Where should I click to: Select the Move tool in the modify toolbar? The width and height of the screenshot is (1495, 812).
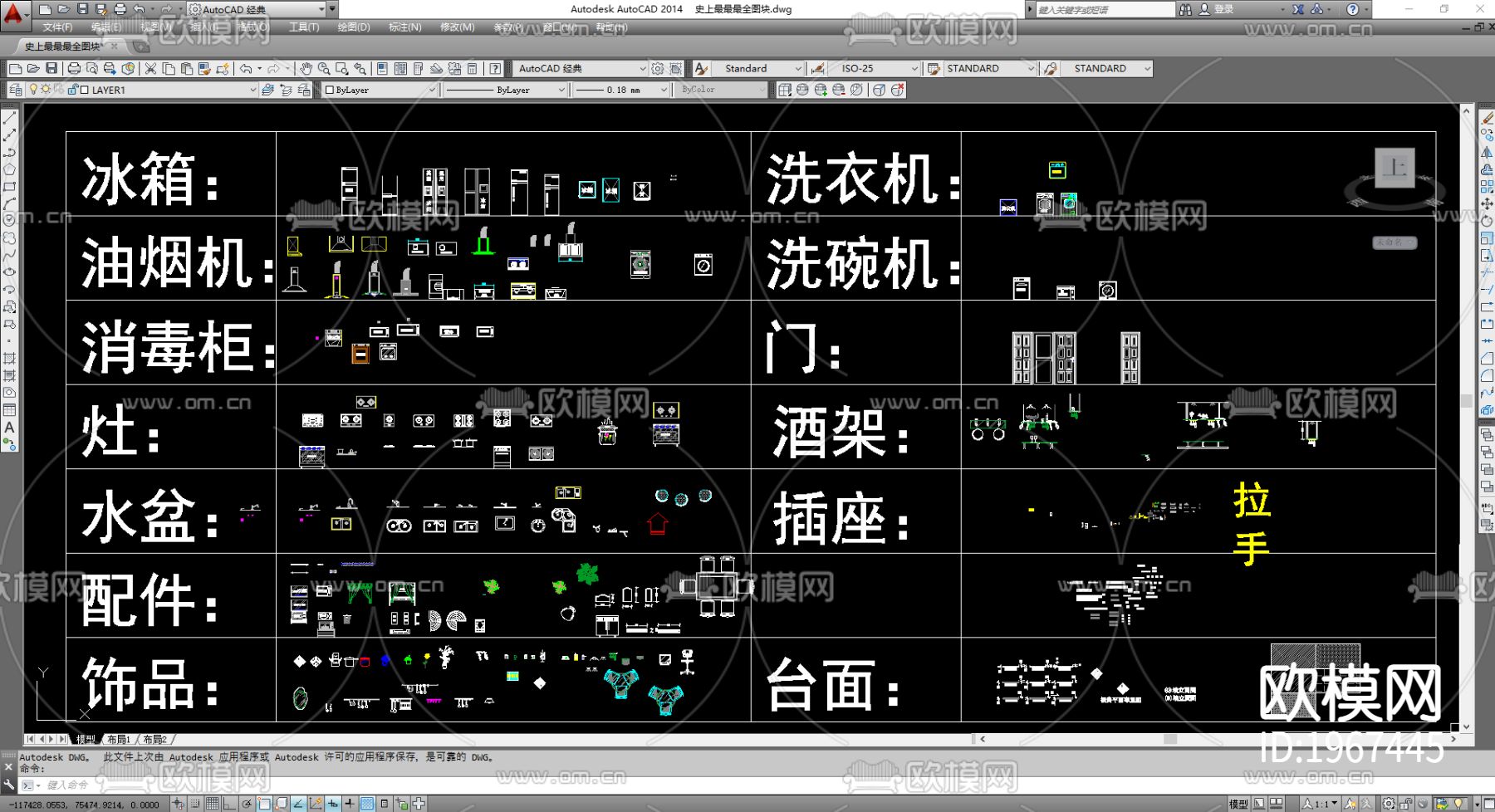click(x=1487, y=203)
